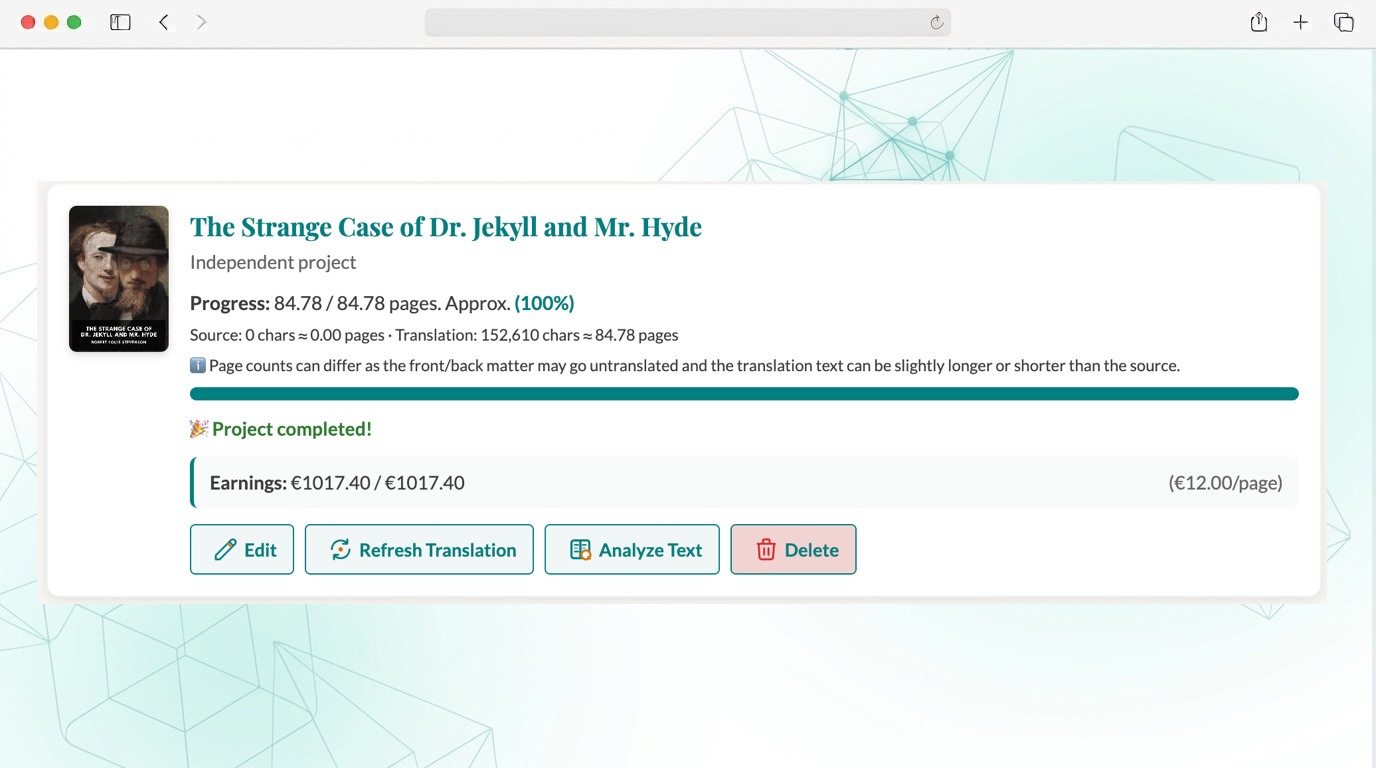Click the completed translation progress bar
Image resolution: width=1376 pixels, height=768 pixels.
point(744,394)
